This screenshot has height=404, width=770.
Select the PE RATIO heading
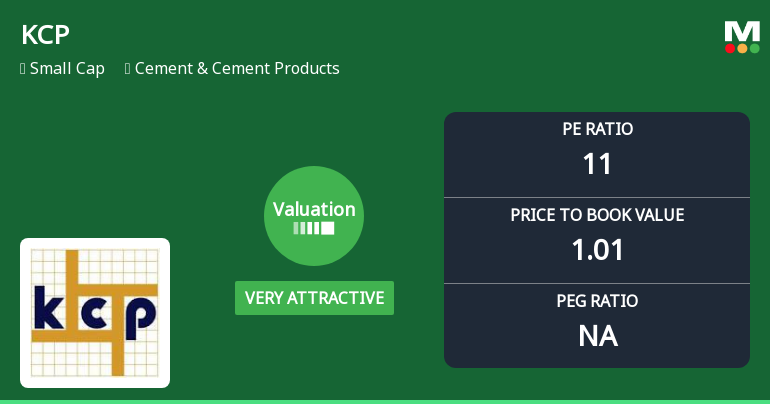click(x=597, y=129)
